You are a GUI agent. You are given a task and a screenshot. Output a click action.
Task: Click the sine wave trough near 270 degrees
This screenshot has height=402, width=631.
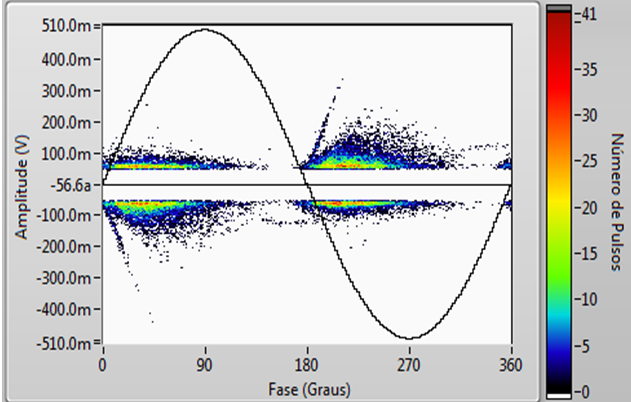(409, 338)
